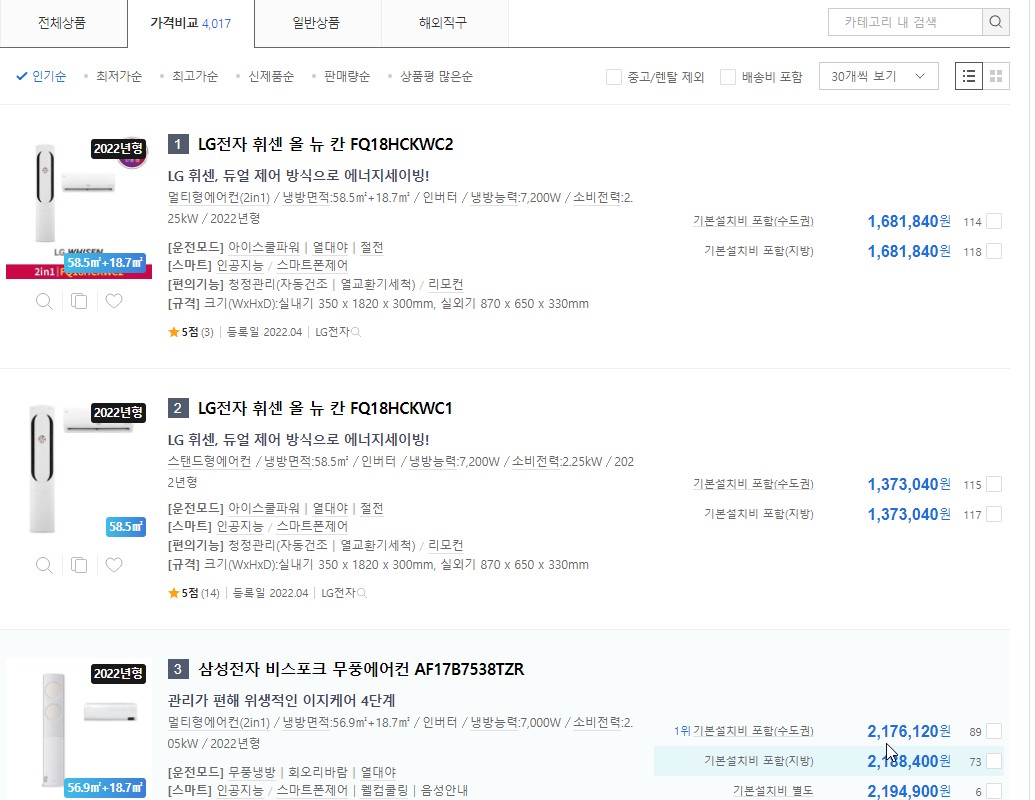Viewport: 1035px width, 800px height.
Task: Zoom image icon under FQ18HCKWC2 product
Action: tap(44, 302)
